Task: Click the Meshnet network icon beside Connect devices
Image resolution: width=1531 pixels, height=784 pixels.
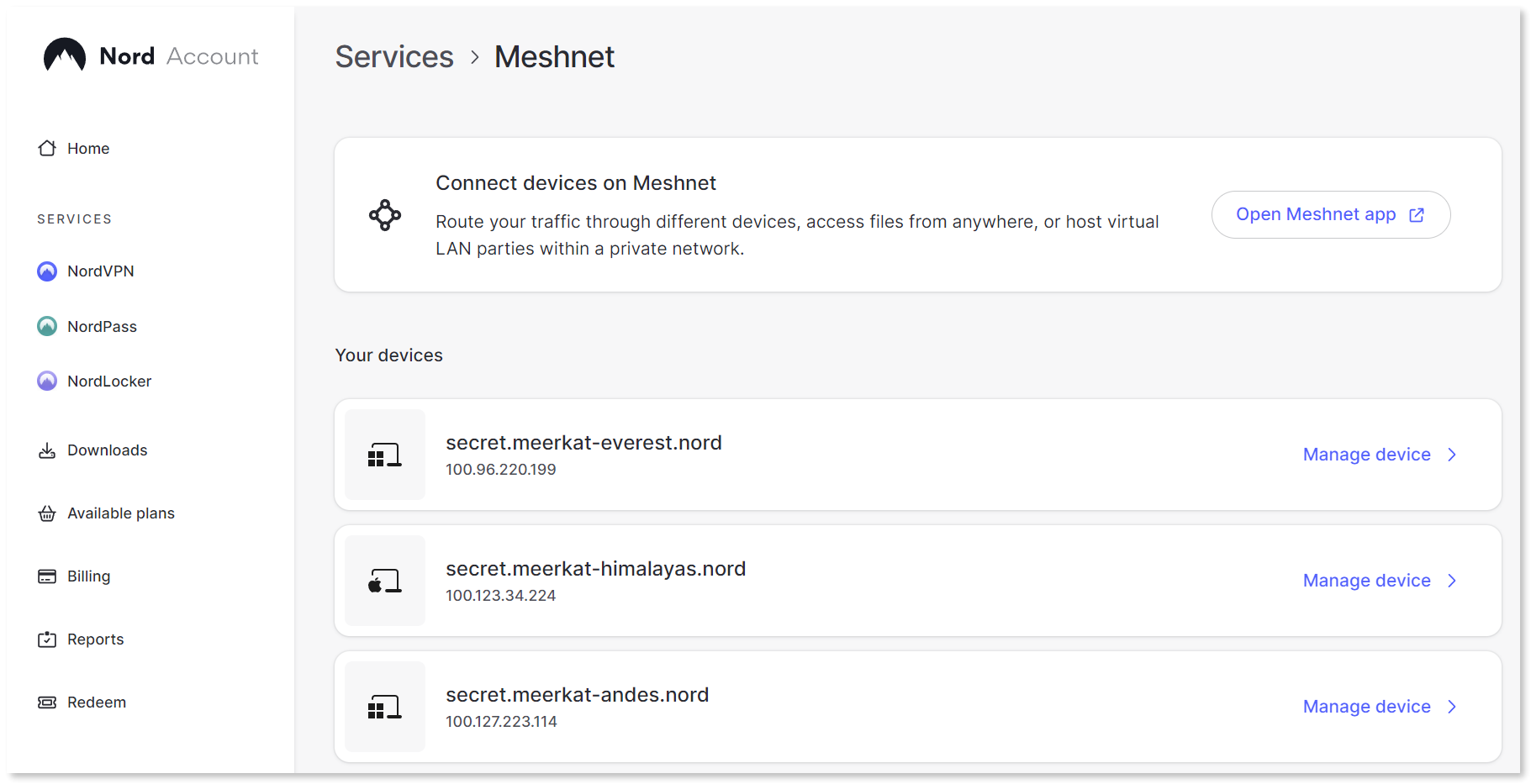Action: click(x=385, y=215)
